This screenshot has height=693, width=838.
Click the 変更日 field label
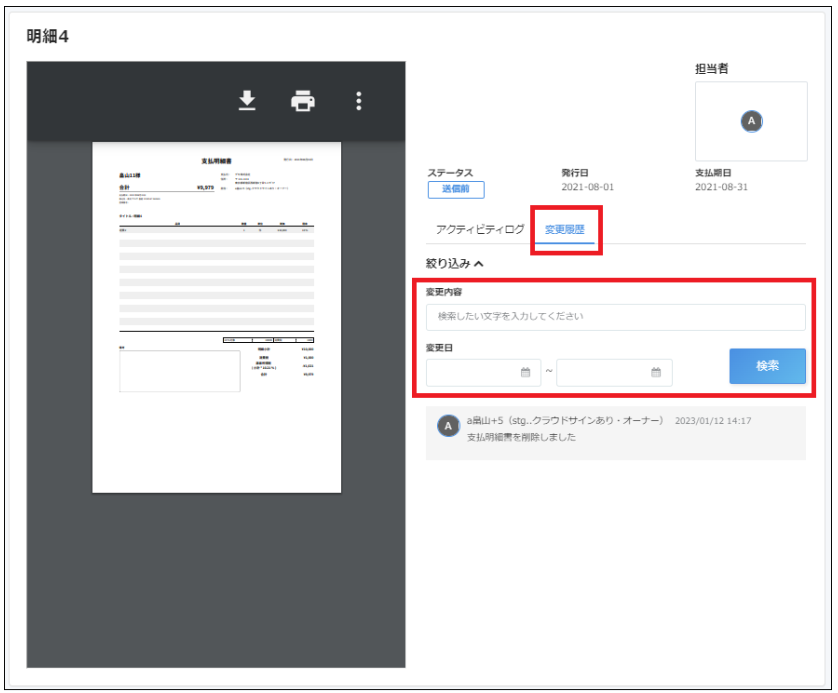click(439, 348)
